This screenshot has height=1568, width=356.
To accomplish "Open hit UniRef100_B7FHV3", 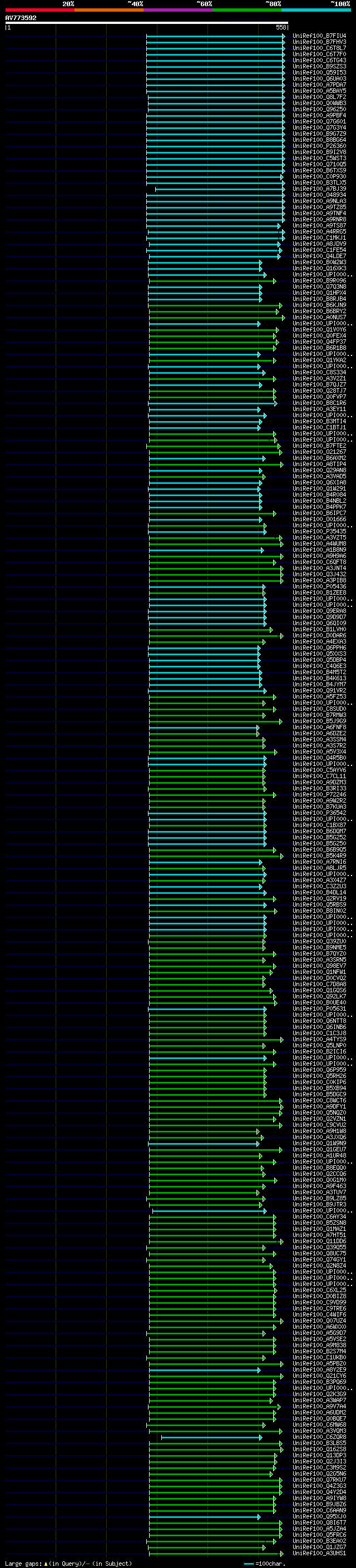I will click(319, 42).
